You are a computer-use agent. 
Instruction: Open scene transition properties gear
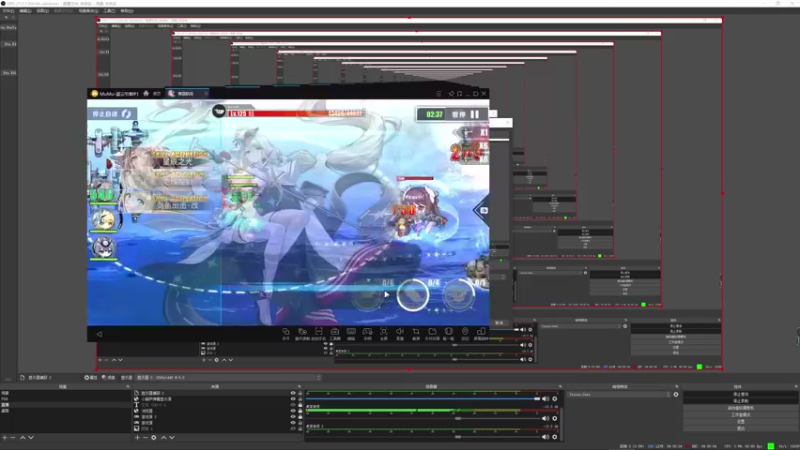tap(676, 394)
